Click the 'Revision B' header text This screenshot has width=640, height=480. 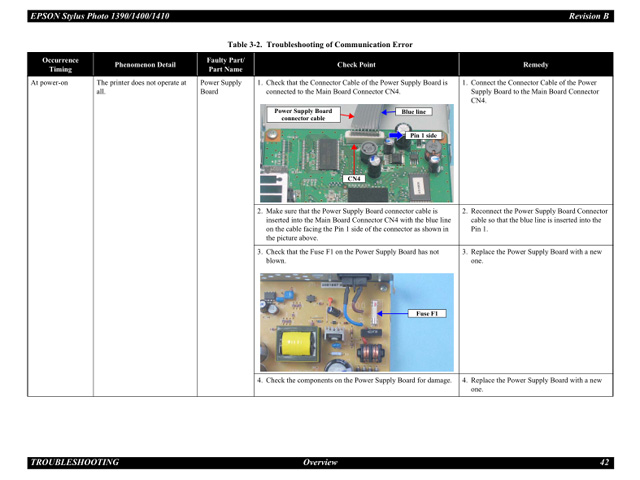click(589, 16)
